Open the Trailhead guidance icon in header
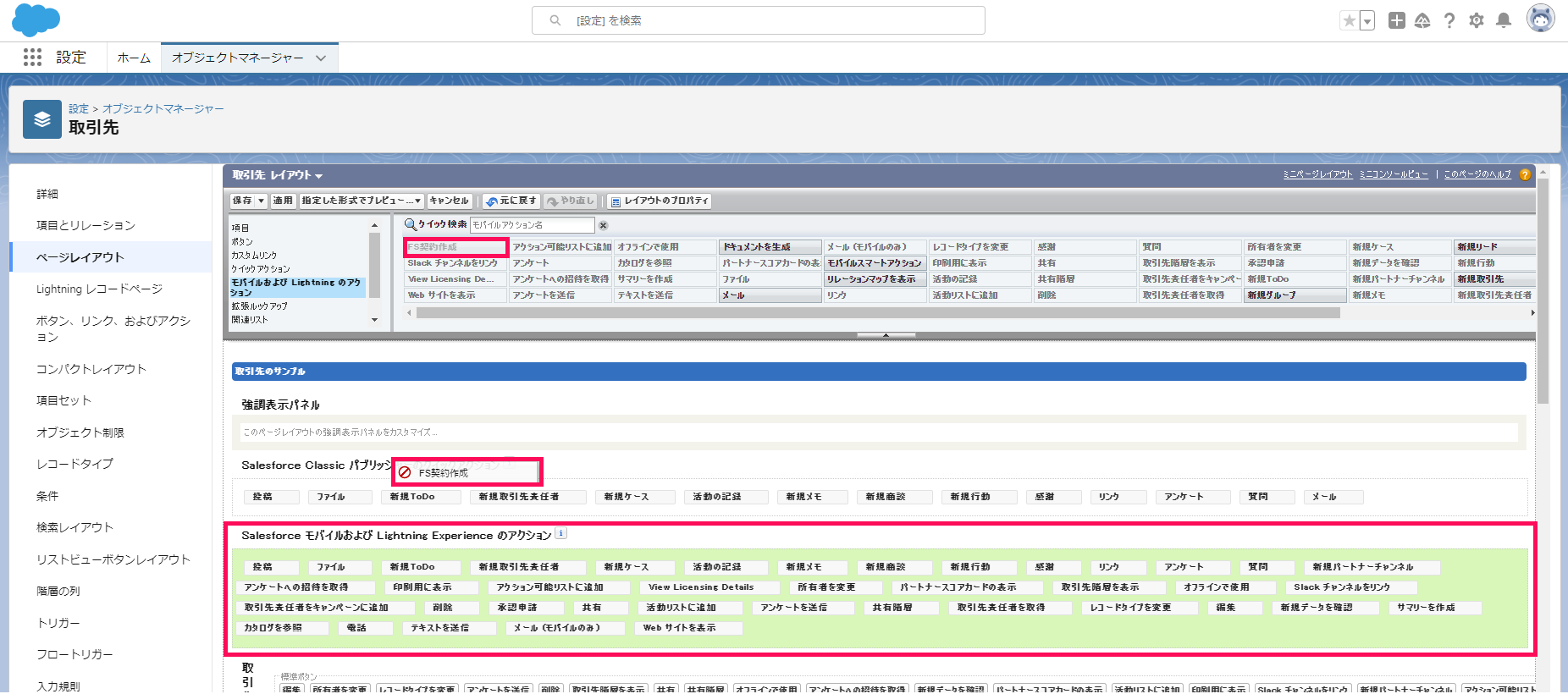The height and width of the screenshot is (694, 1568). click(x=1422, y=20)
